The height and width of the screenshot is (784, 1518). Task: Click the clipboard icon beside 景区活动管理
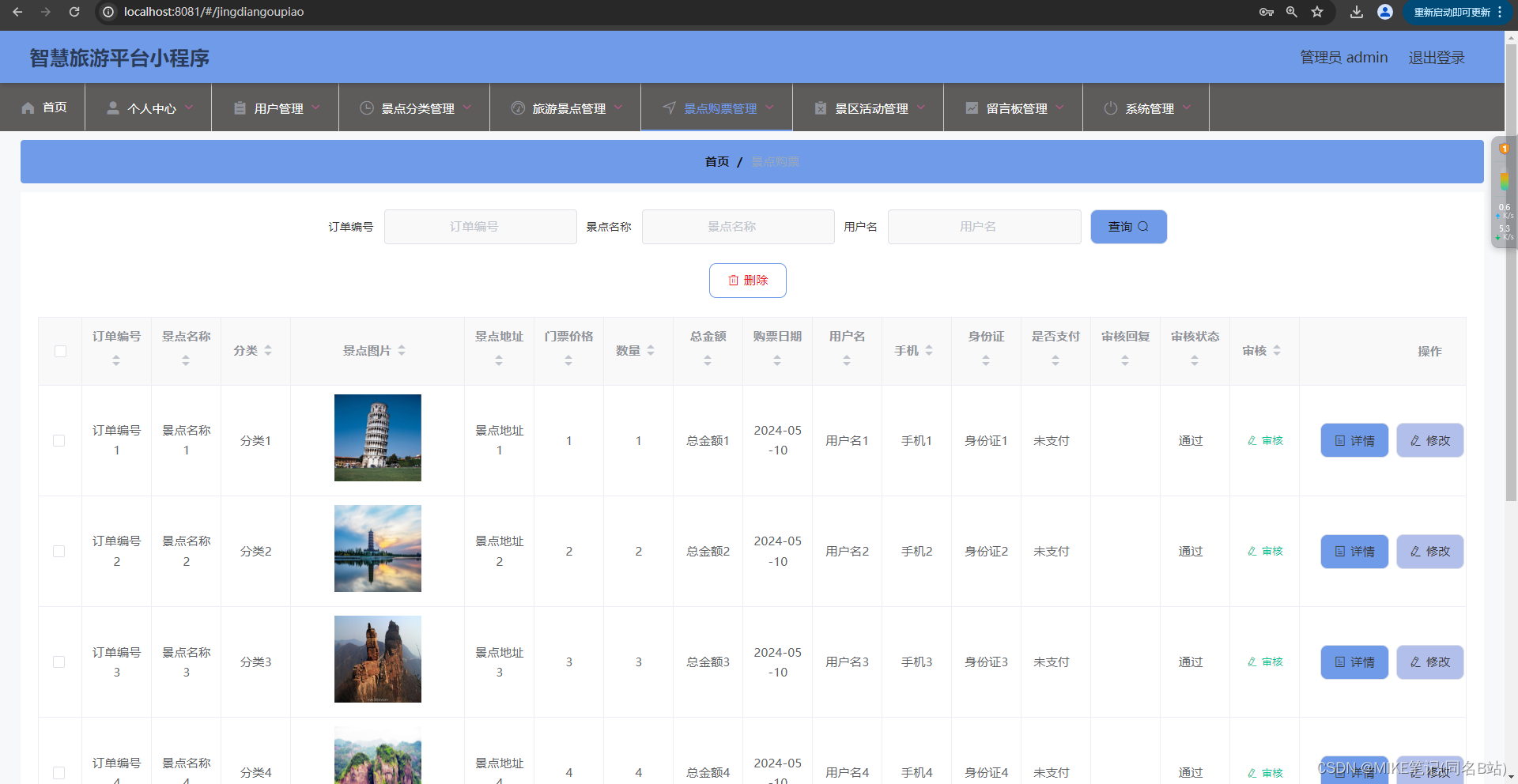point(821,107)
